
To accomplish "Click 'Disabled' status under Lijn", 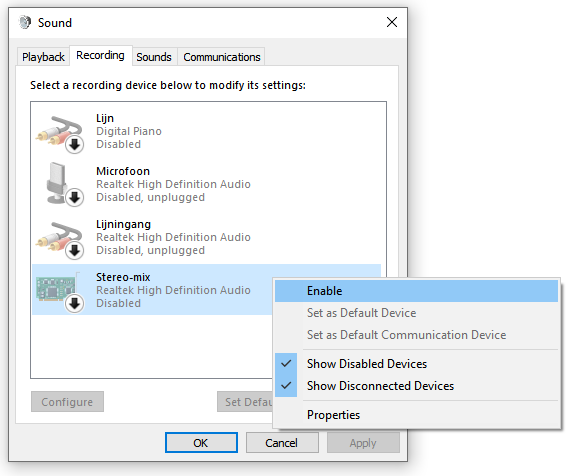I will click(118, 144).
